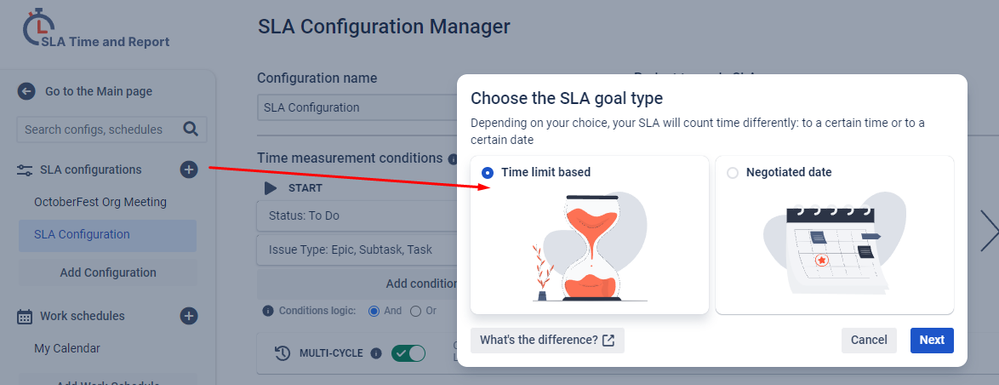Add a work schedule with the plus icon
999x385 pixels.
189,316
